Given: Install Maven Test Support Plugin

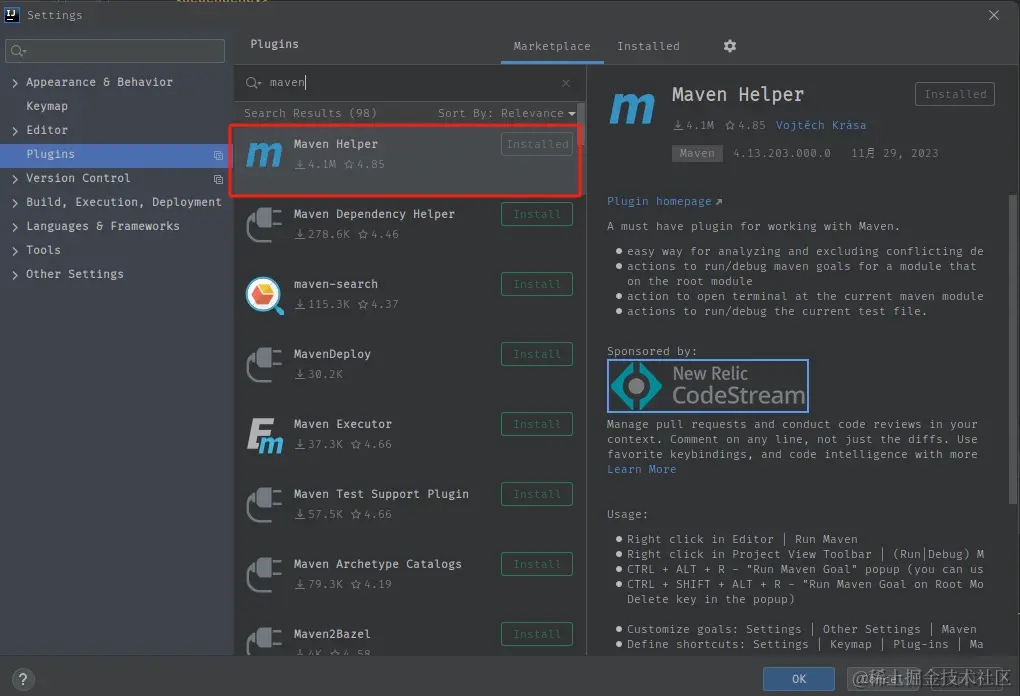Looking at the screenshot, I should (537, 494).
